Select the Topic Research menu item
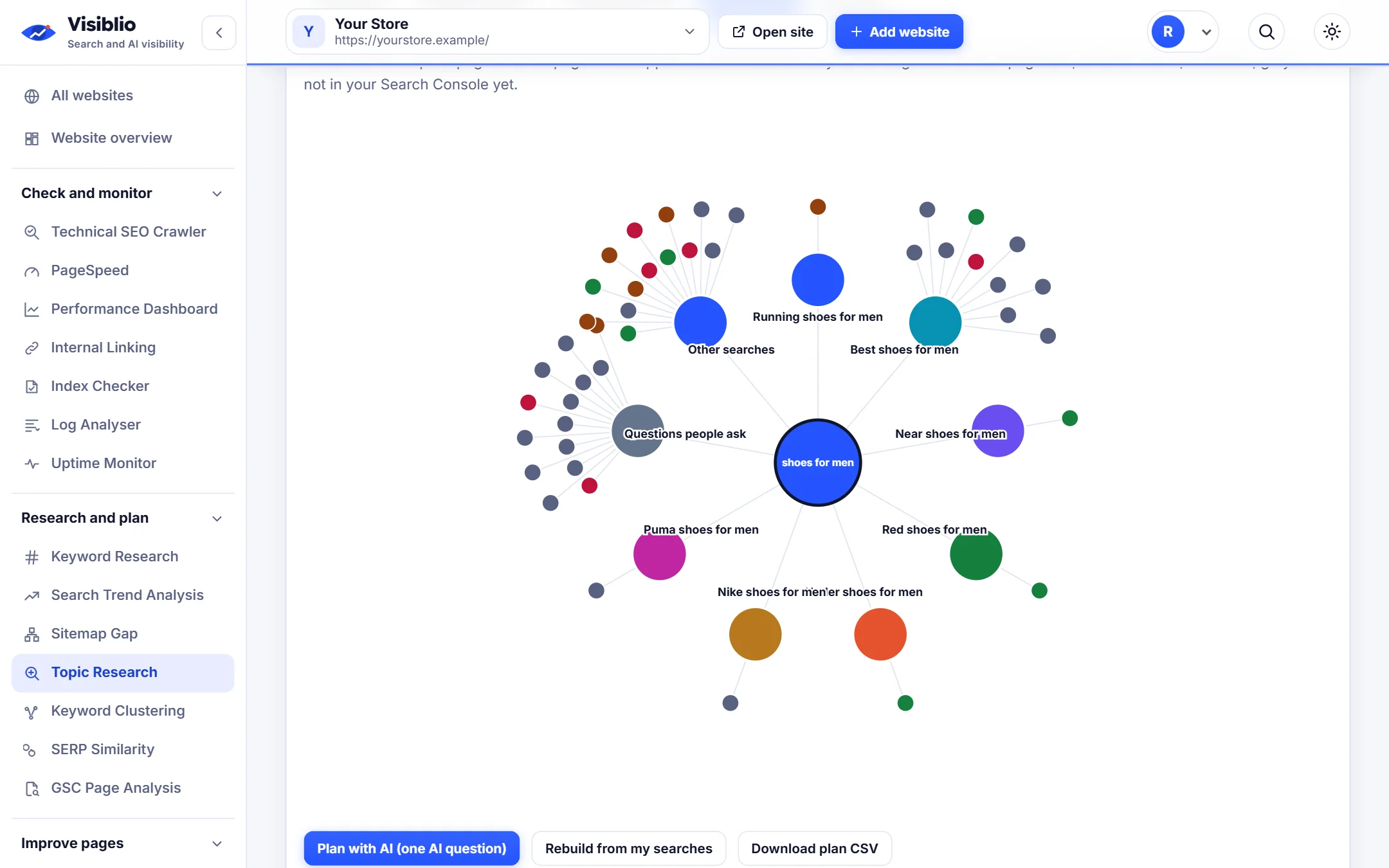Image resolution: width=1389 pixels, height=868 pixels. (x=123, y=673)
